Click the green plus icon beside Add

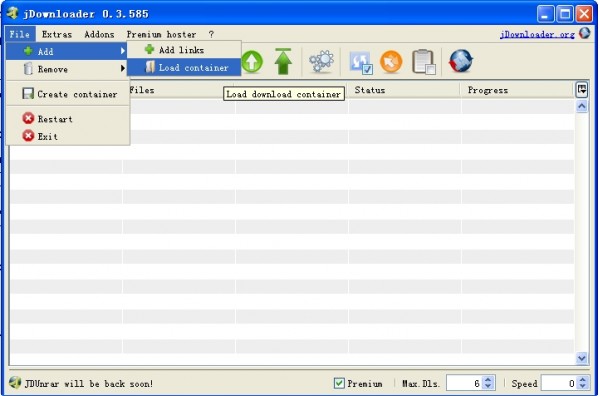(x=28, y=51)
